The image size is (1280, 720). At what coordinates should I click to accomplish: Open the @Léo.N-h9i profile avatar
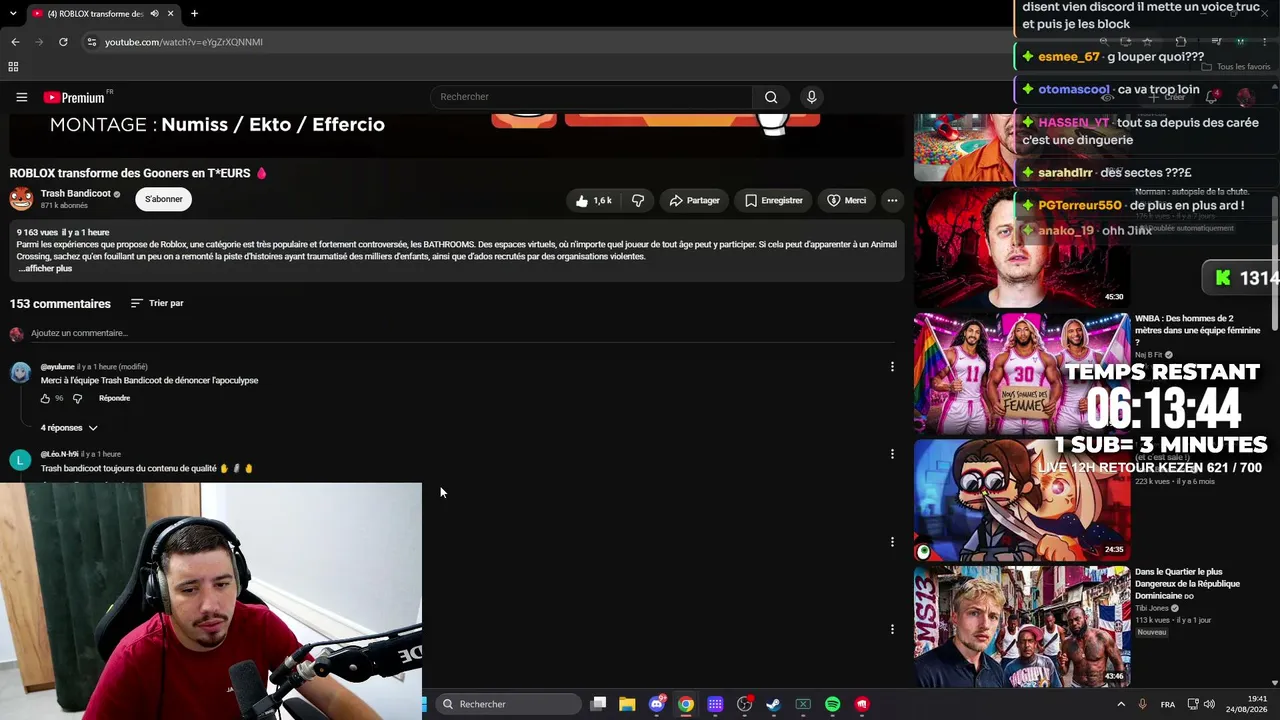coord(20,460)
